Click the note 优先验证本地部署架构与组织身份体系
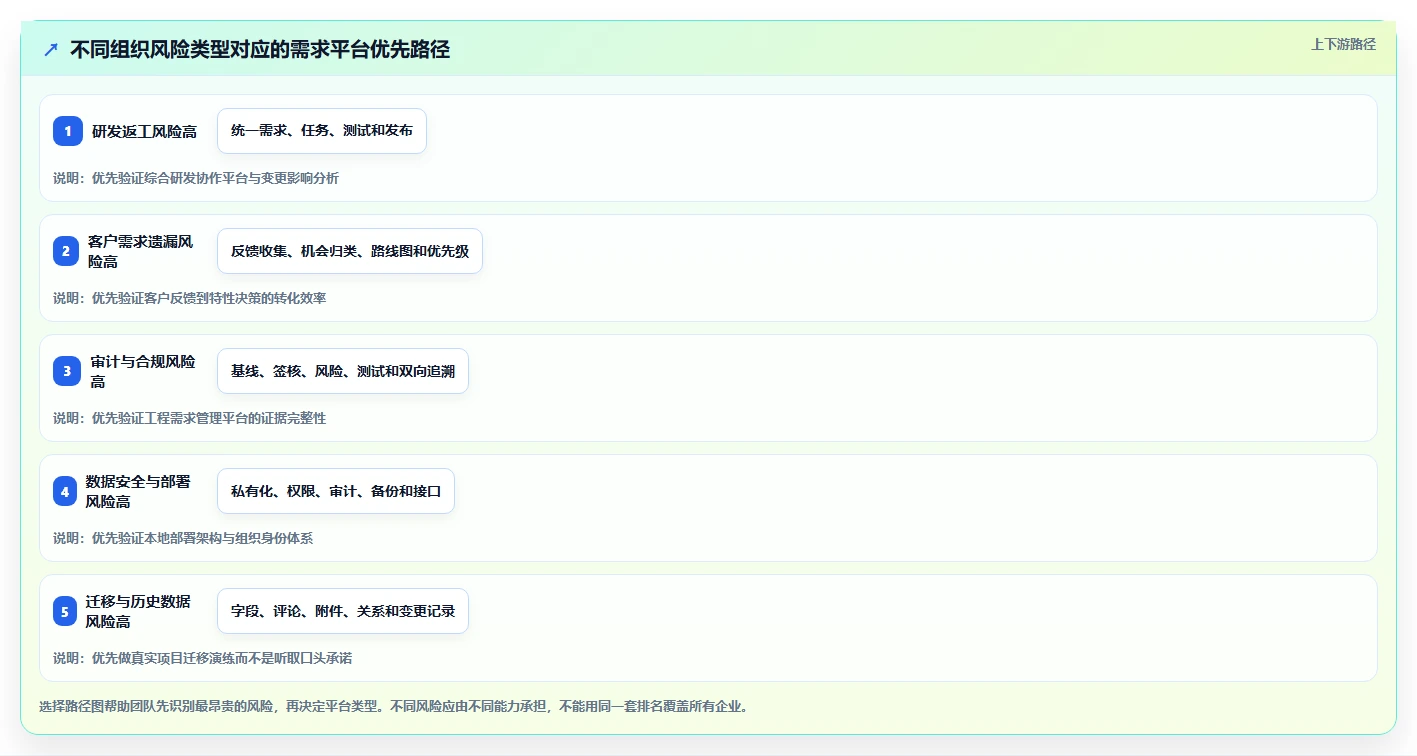1417x756 pixels. point(202,538)
